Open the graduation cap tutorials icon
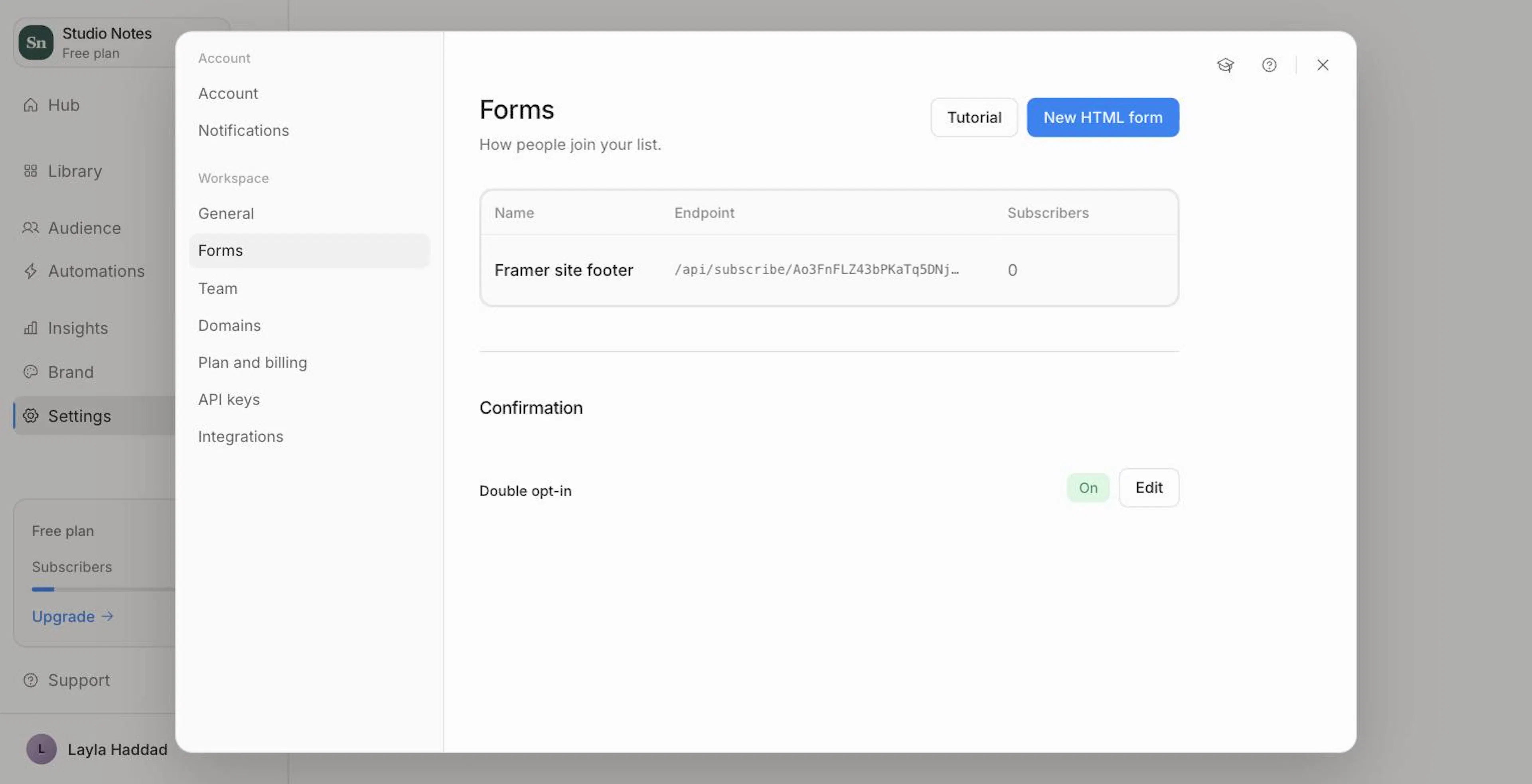The height and width of the screenshot is (784, 1532). (x=1225, y=65)
